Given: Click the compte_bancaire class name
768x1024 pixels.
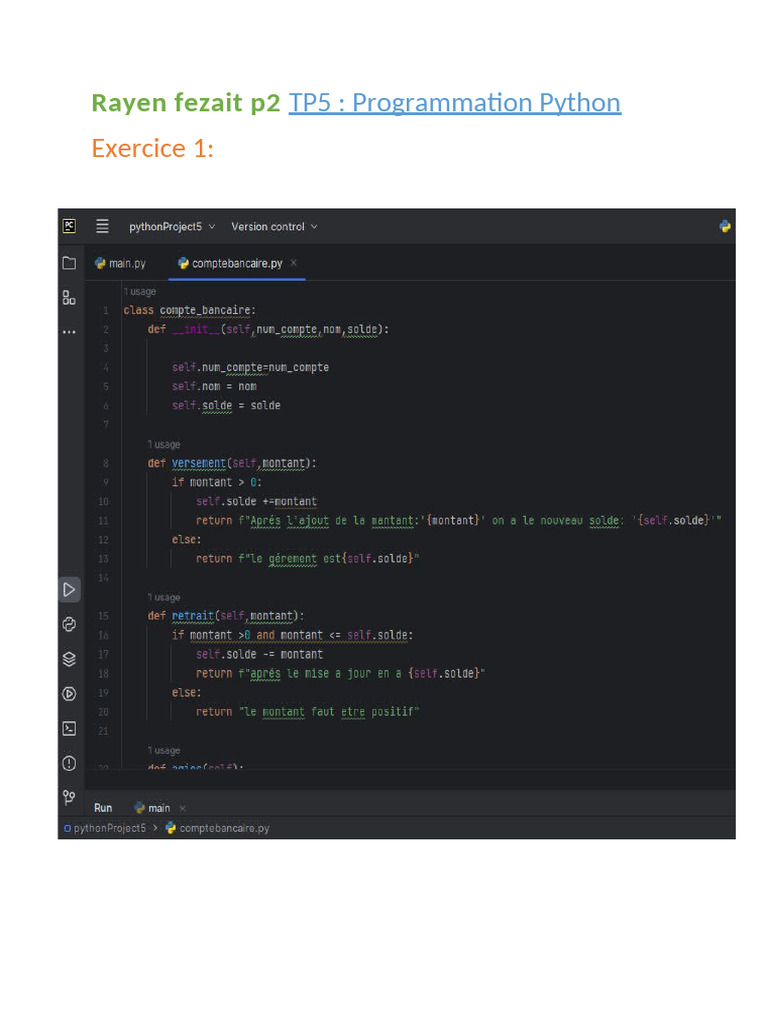Looking at the screenshot, I should click(205, 310).
